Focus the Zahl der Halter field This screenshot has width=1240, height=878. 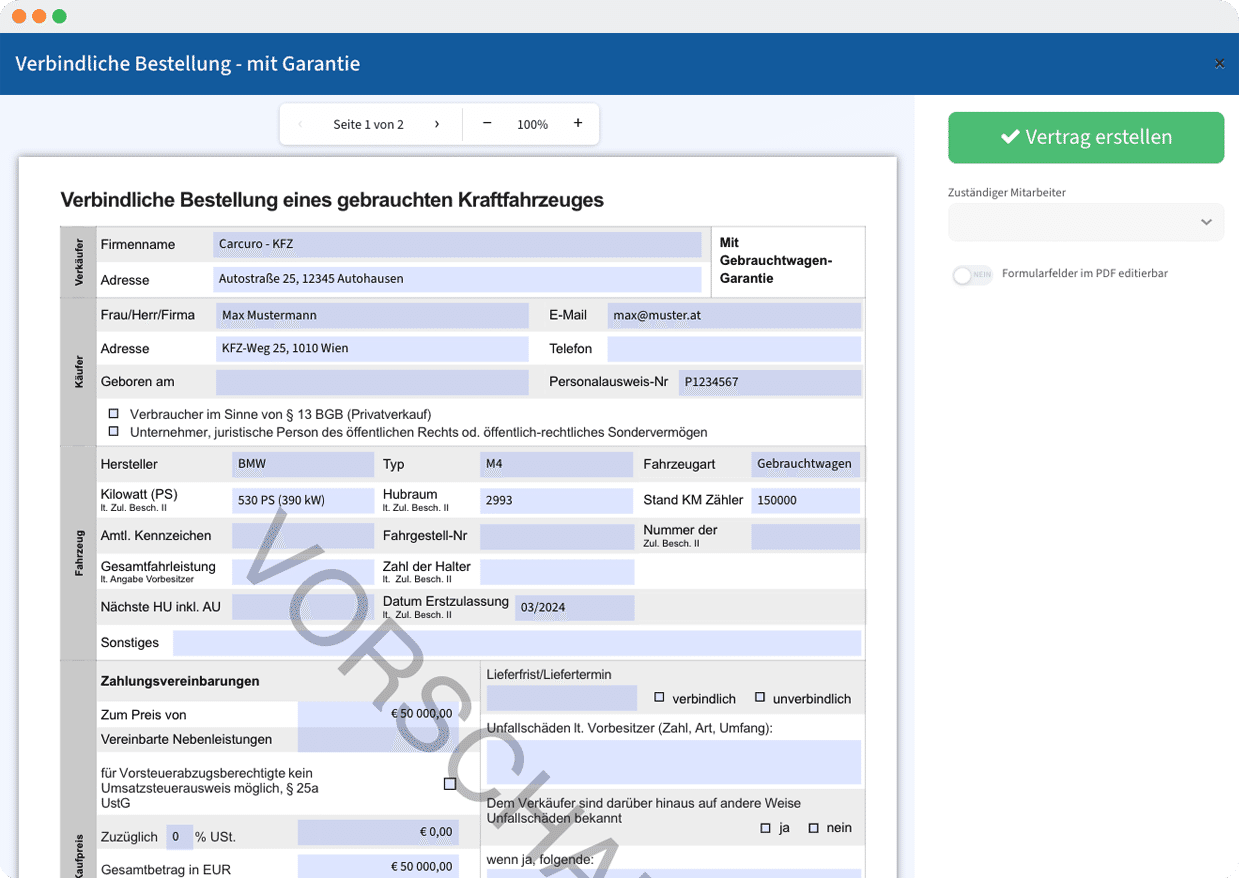tap(557, 572)
